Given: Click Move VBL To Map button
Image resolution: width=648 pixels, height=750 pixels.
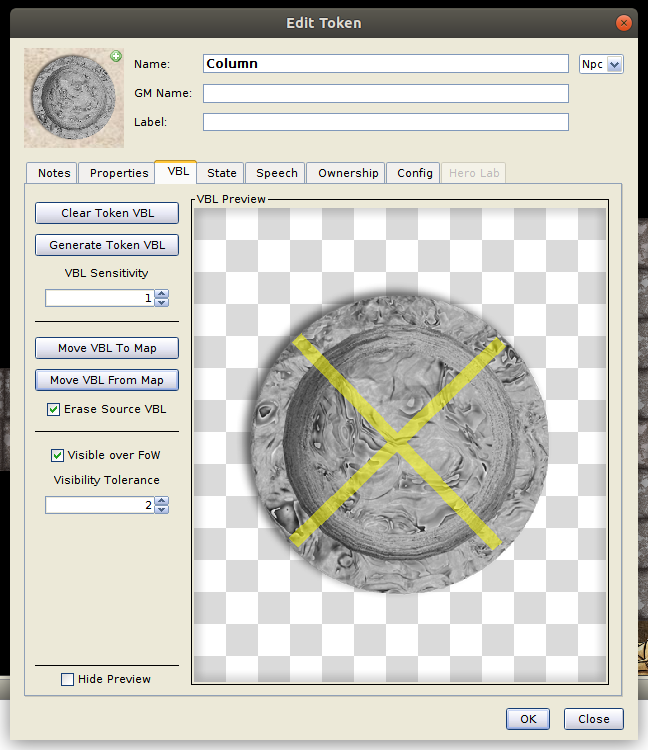Looking at the screenshot, I should point(107,348).
